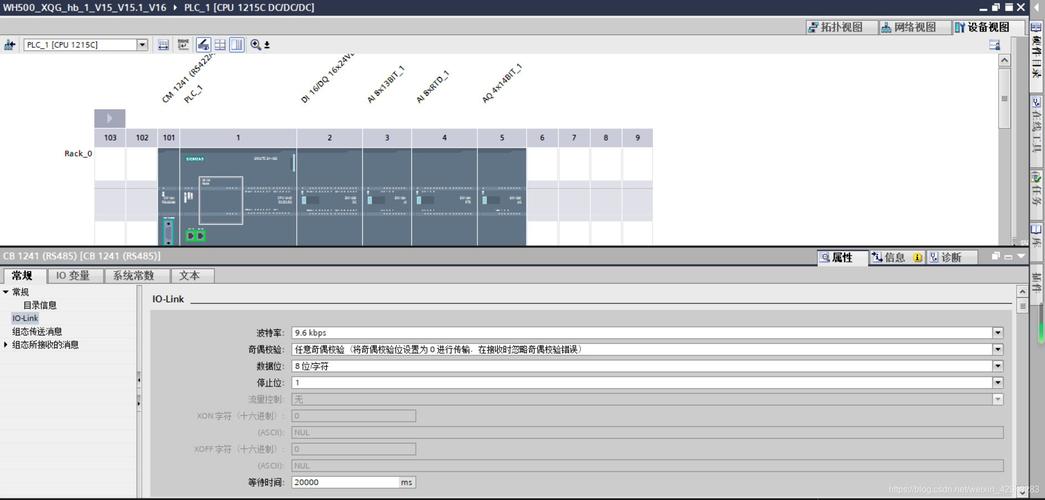Viewport: 1045px width, 500px height.
Task: Open the 波特率 9.6 kbps dropdown
Action: pyautogui.click(x=998, y=333)
